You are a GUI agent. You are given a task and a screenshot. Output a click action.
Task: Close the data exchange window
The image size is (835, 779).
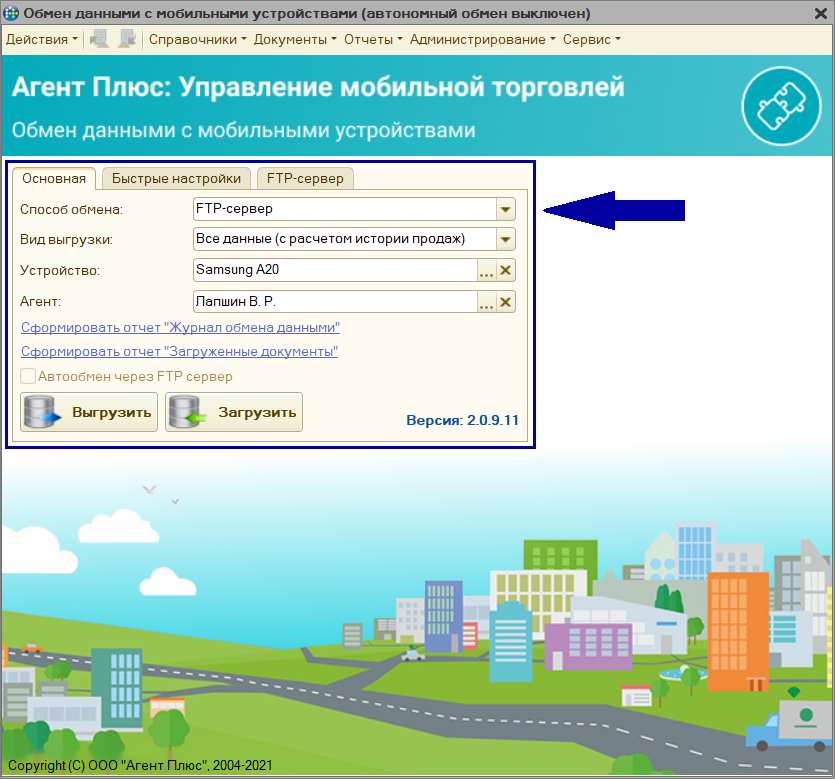coord(821,13)
